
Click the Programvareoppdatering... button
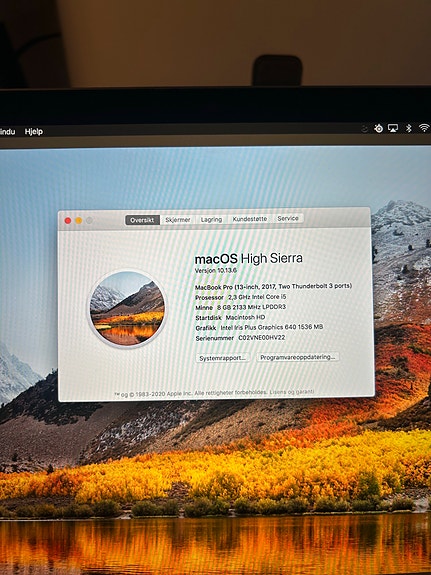pos(297,357)
